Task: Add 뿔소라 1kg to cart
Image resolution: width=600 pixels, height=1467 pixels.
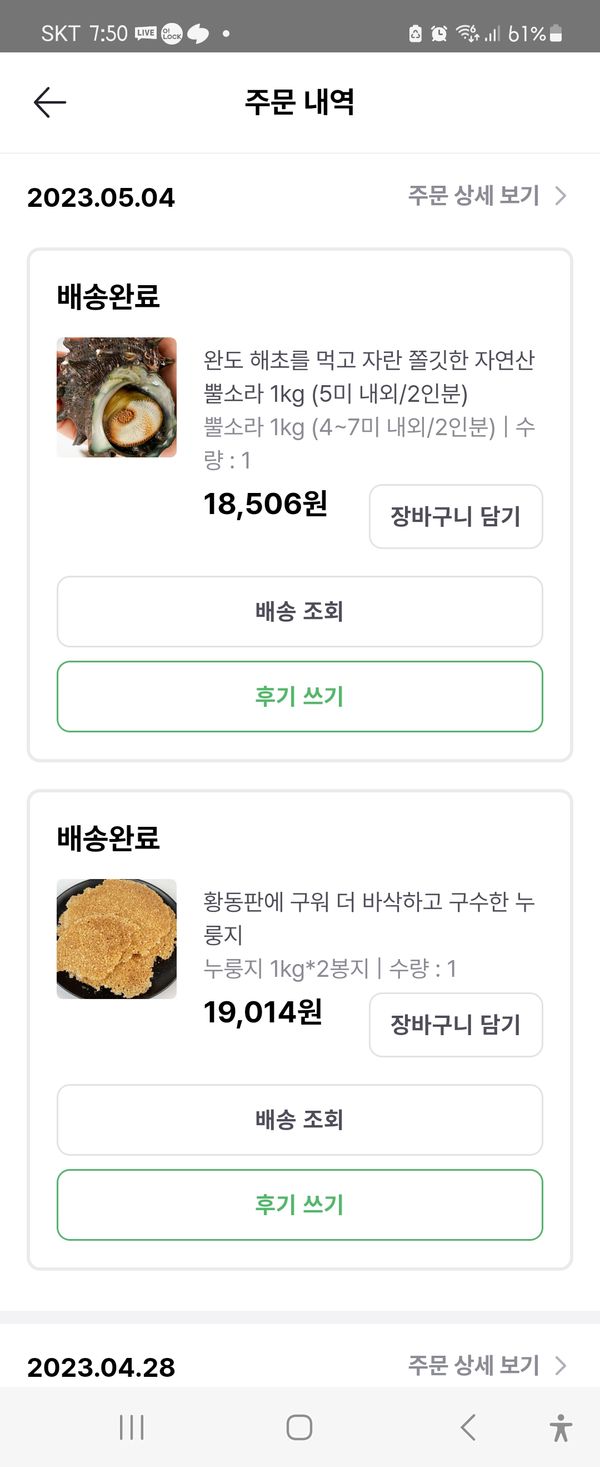Action: point(455,517)
